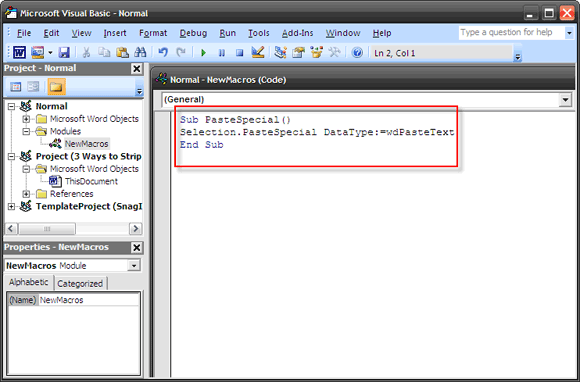Click the Redo arrow icon

(181, 53)
